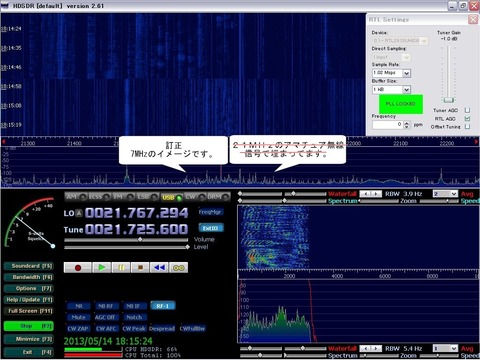Open the Buffer Size dropdown
480x360 pixels.
[x=406, y=90]
